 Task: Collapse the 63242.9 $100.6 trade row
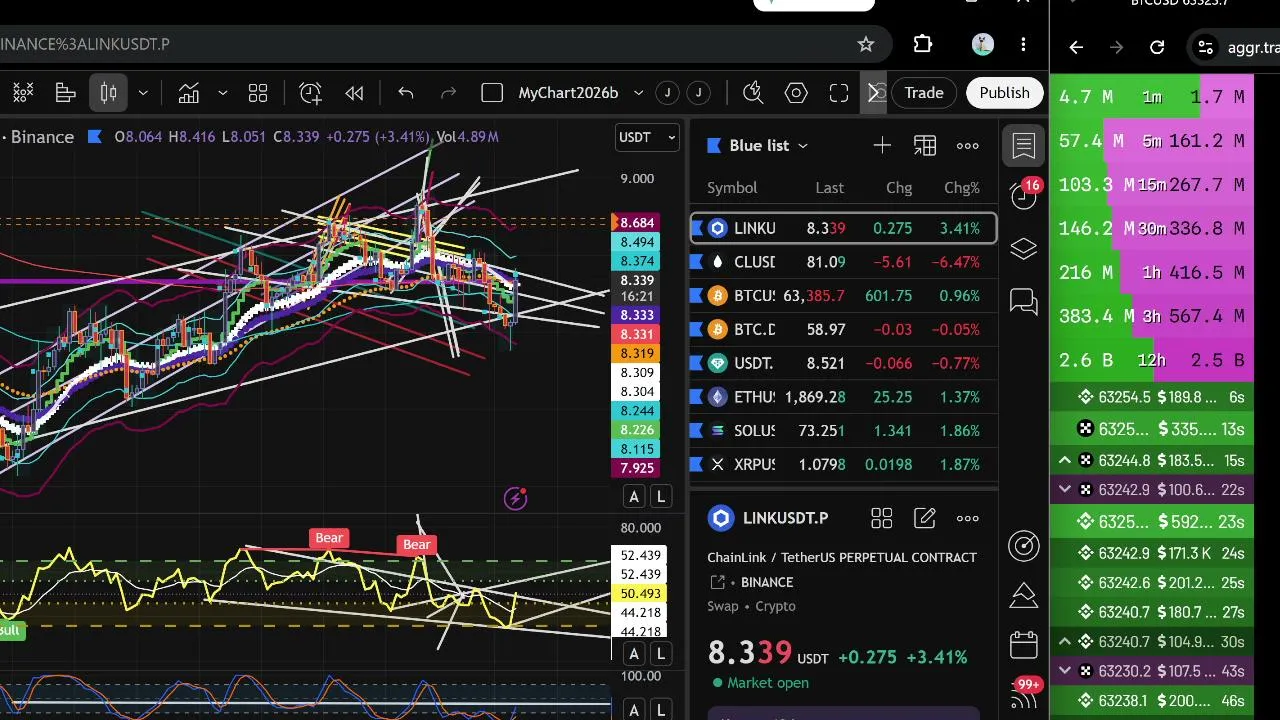pyautogui.click(x=1065, y=490)
